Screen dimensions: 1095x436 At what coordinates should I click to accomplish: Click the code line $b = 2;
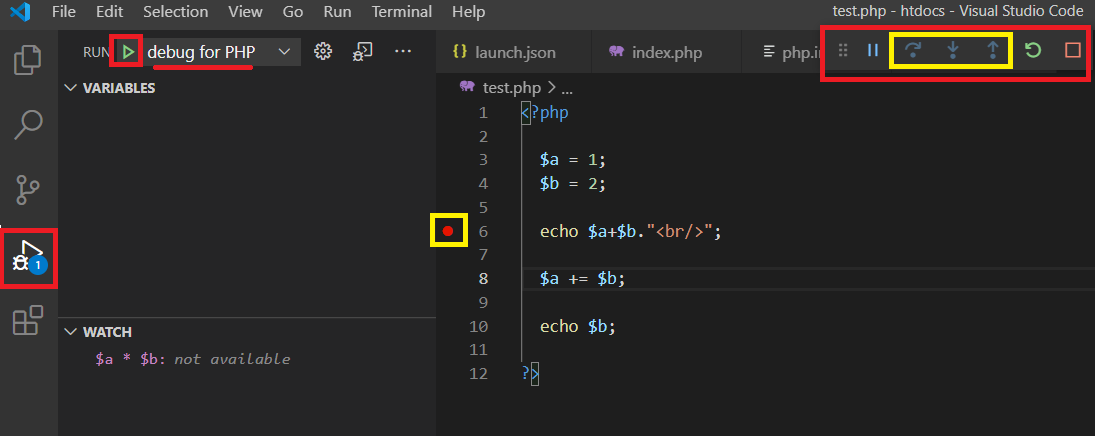point(573,184)
